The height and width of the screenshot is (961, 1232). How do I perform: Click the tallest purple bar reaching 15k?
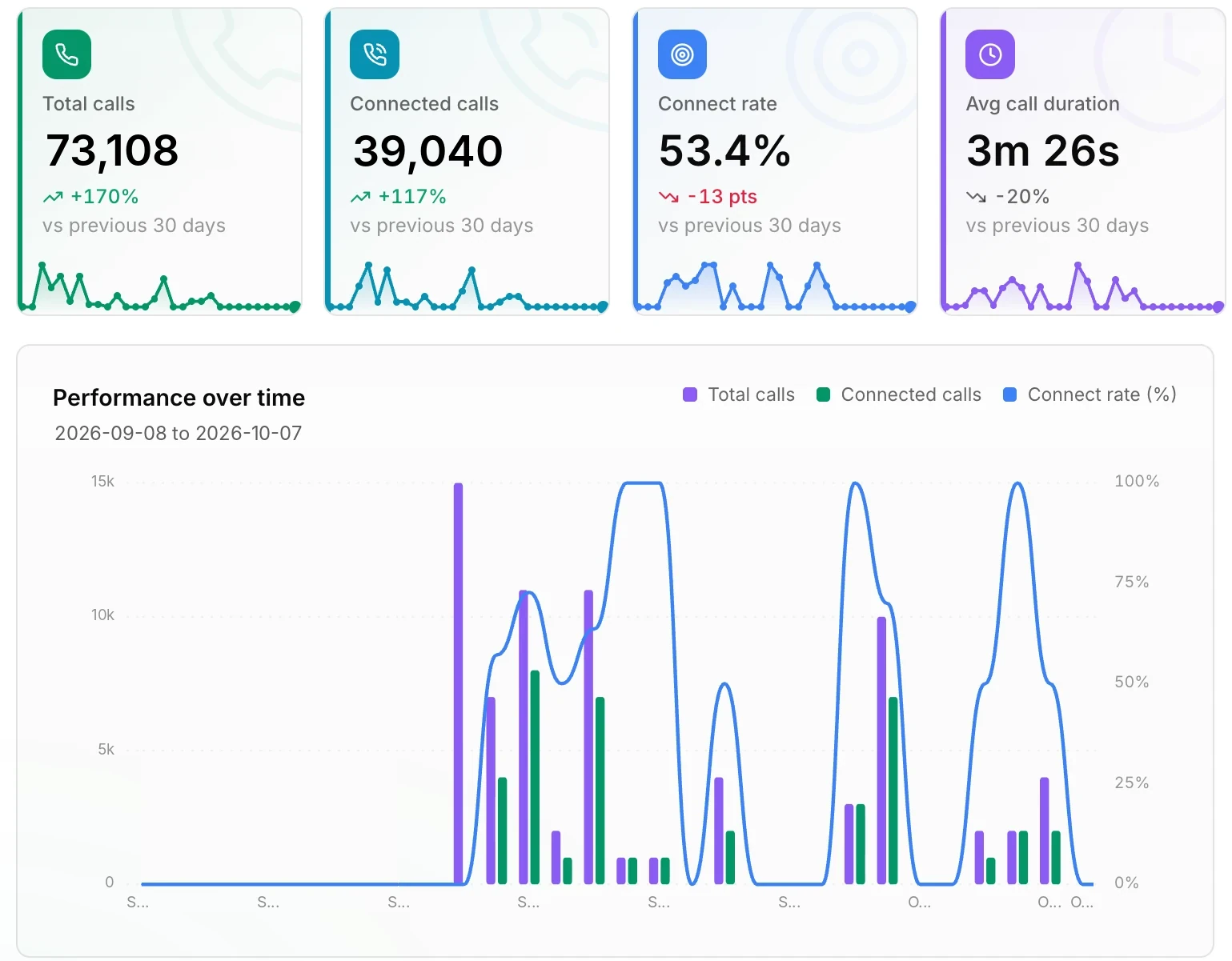point(459,683)
